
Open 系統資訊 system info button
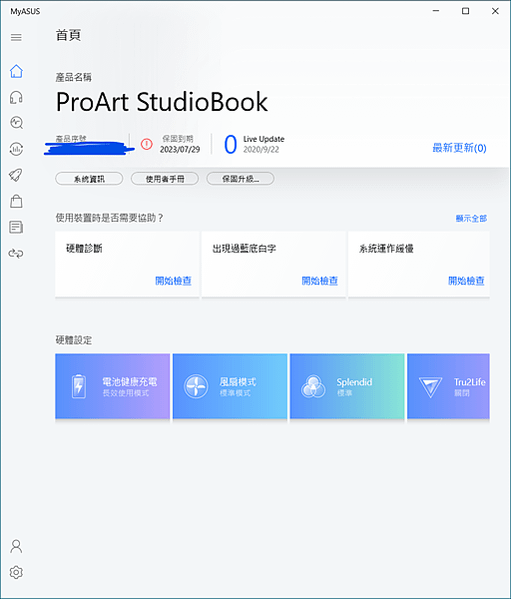pyautogui.click(x=89, y=179)
